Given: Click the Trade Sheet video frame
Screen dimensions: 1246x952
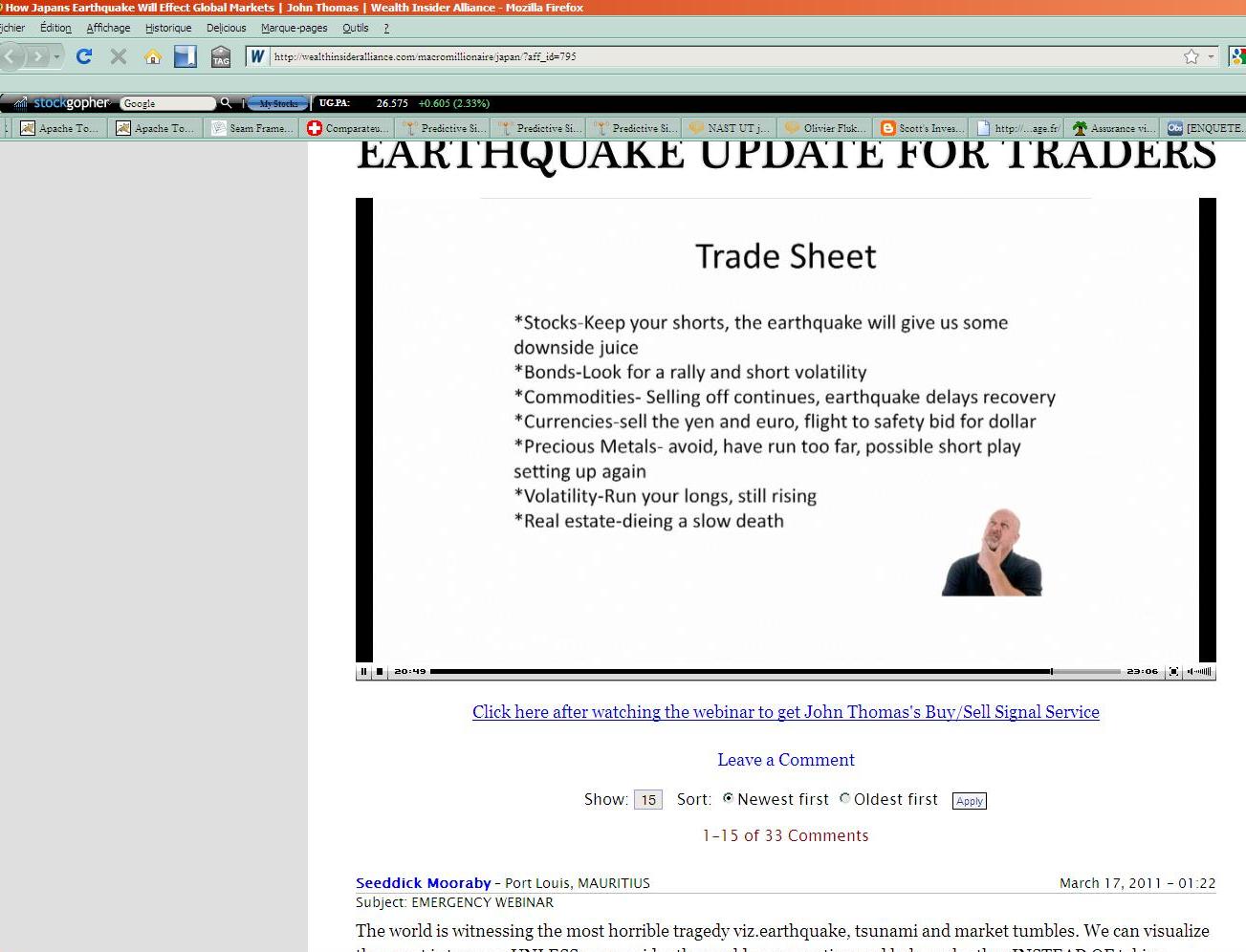Looking at the screenshot, I should tap(786, 430).
